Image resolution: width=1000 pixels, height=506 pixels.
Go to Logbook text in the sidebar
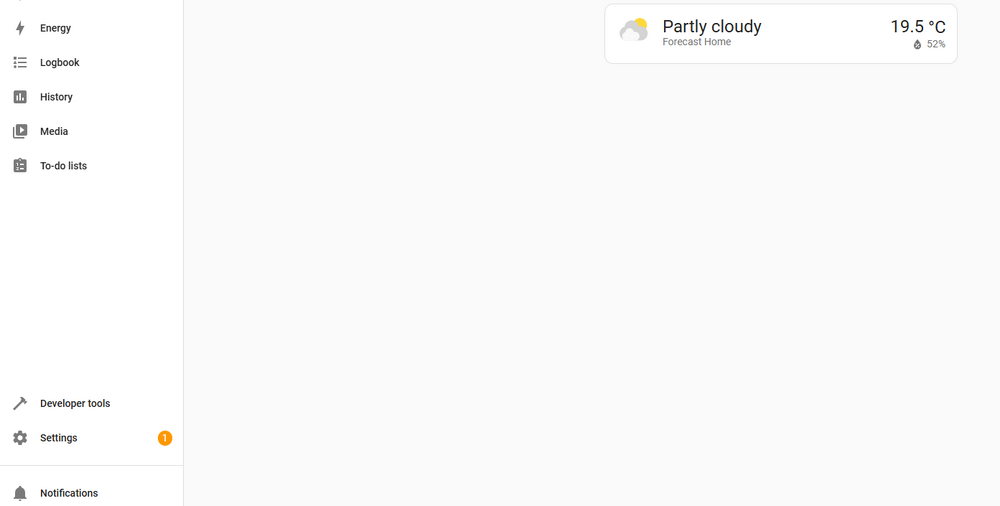click(x=60, y=63)
